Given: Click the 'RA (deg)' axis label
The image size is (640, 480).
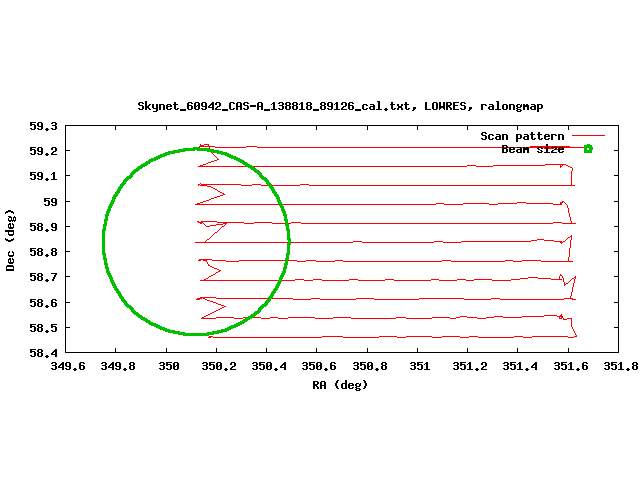Looking at the screenshot, I should pos(340,385).
